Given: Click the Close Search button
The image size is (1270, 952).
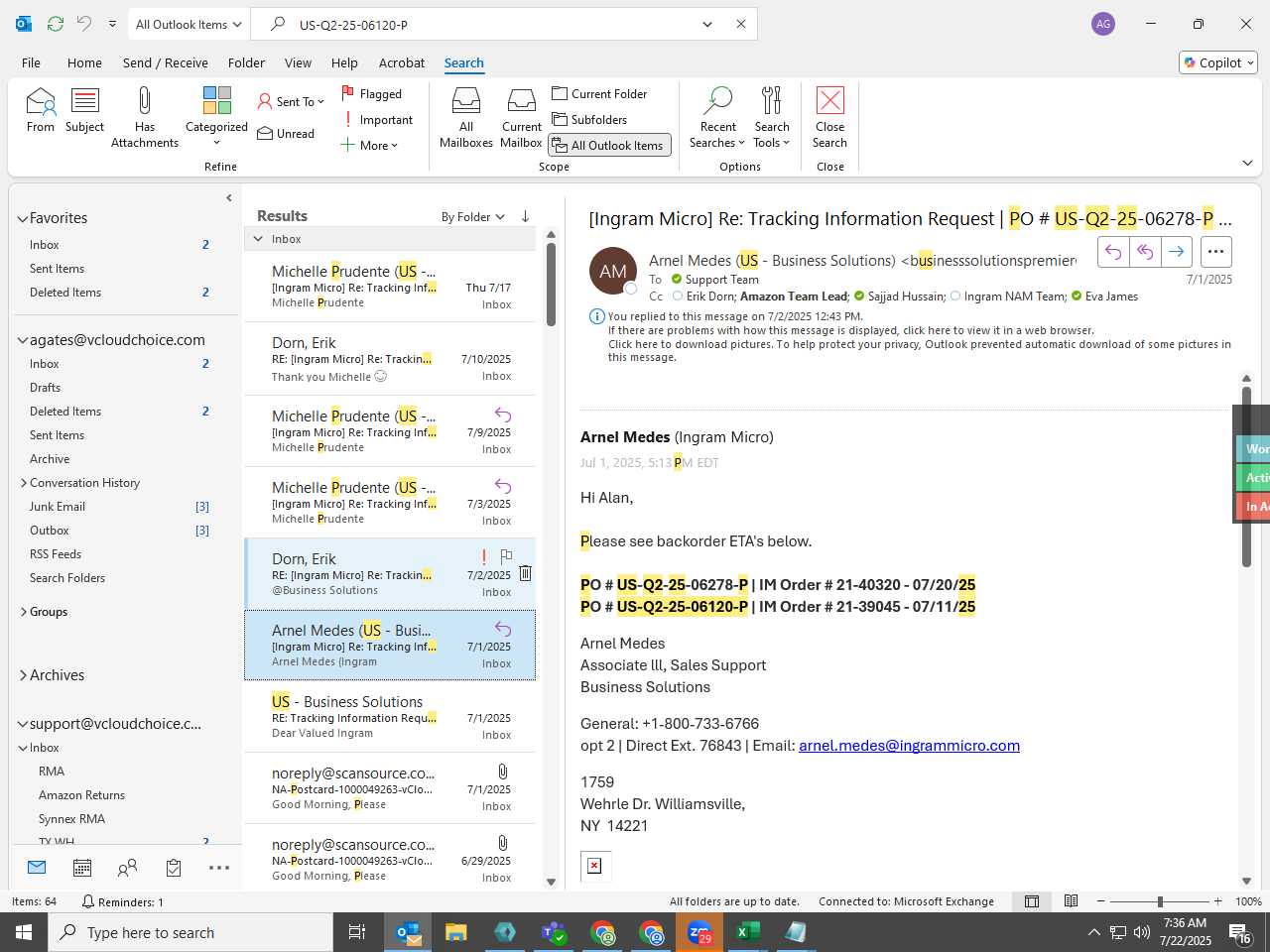Looking at the screenshot, I should (829, 117).
